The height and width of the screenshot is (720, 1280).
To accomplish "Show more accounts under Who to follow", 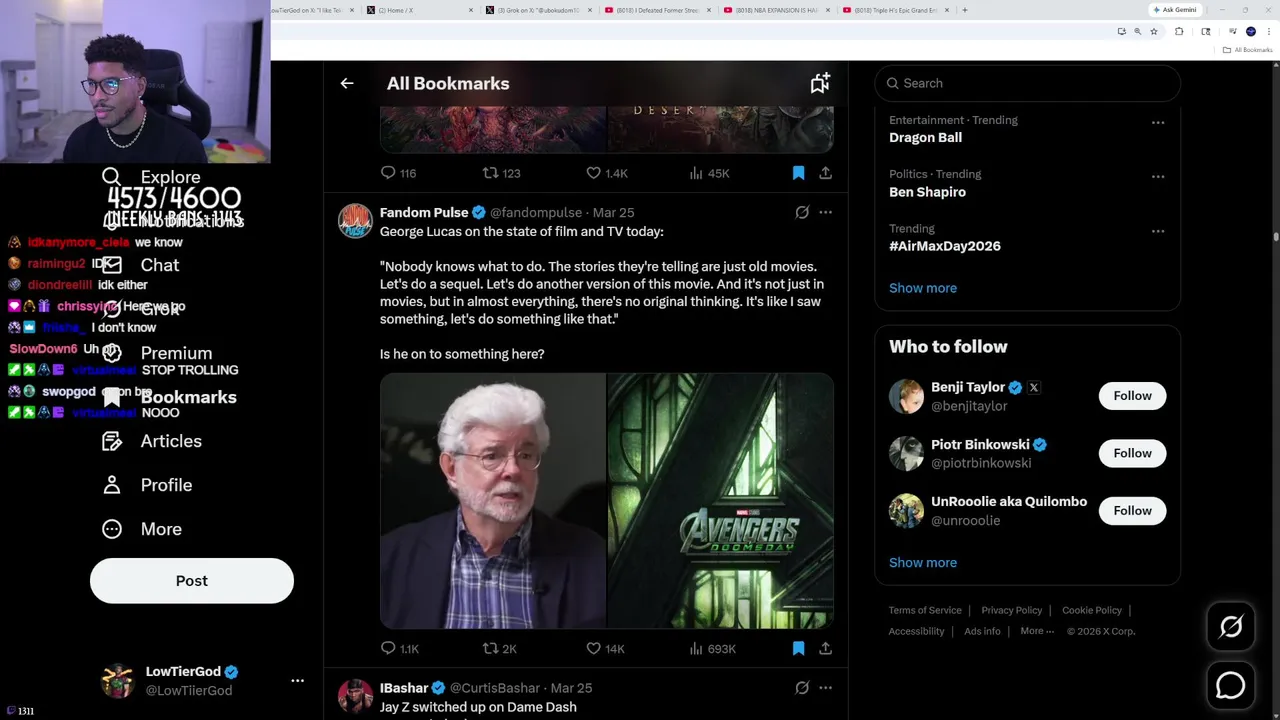I will (923, 563).
